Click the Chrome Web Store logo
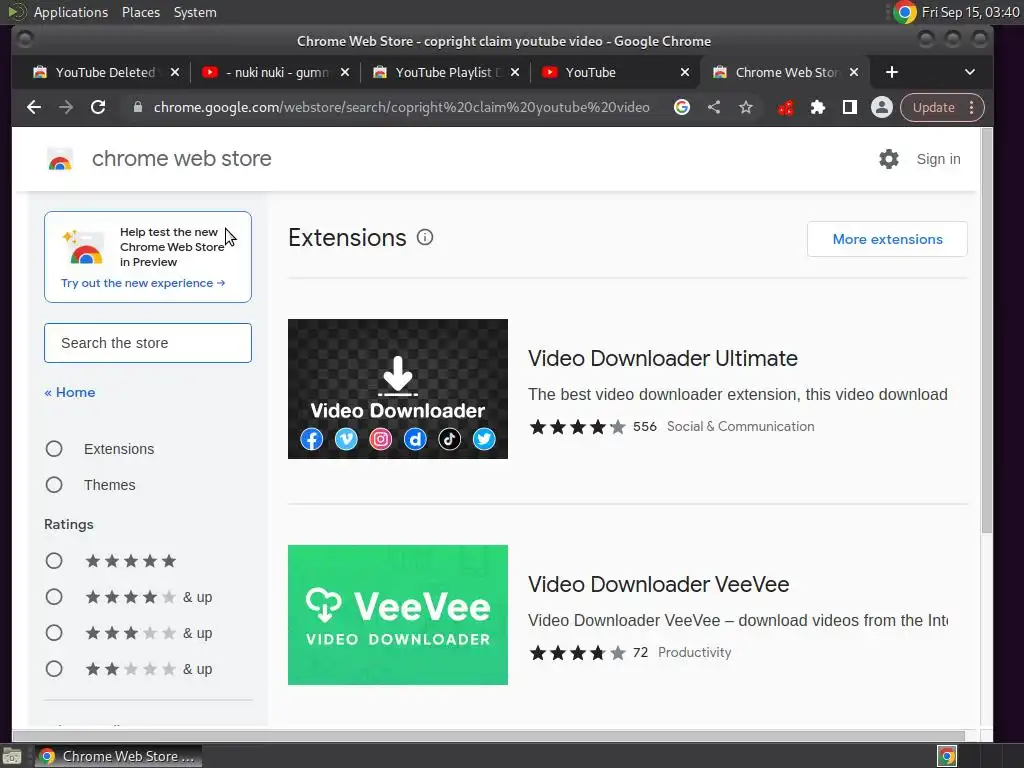The image size is (1024, 768). [x=60, y=159]
